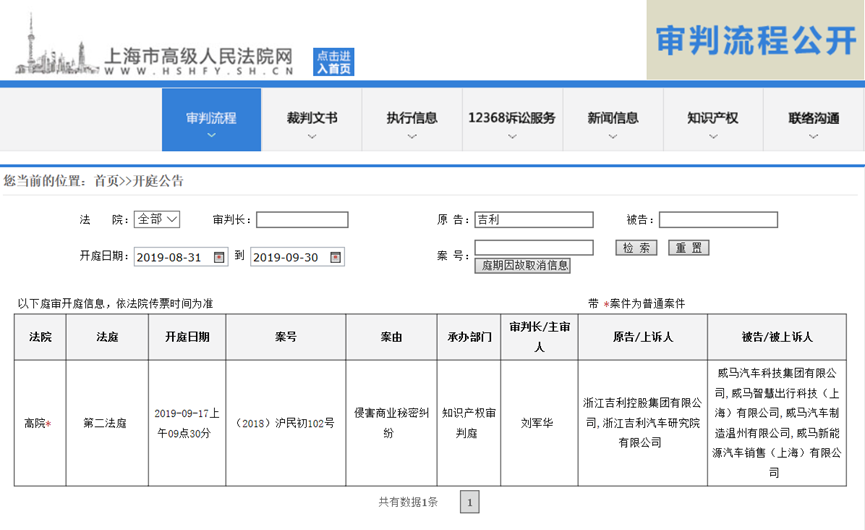Open the 12368诉讼服务 navigation tab
Screen dimensions: 865x530
tap(512, 120)
